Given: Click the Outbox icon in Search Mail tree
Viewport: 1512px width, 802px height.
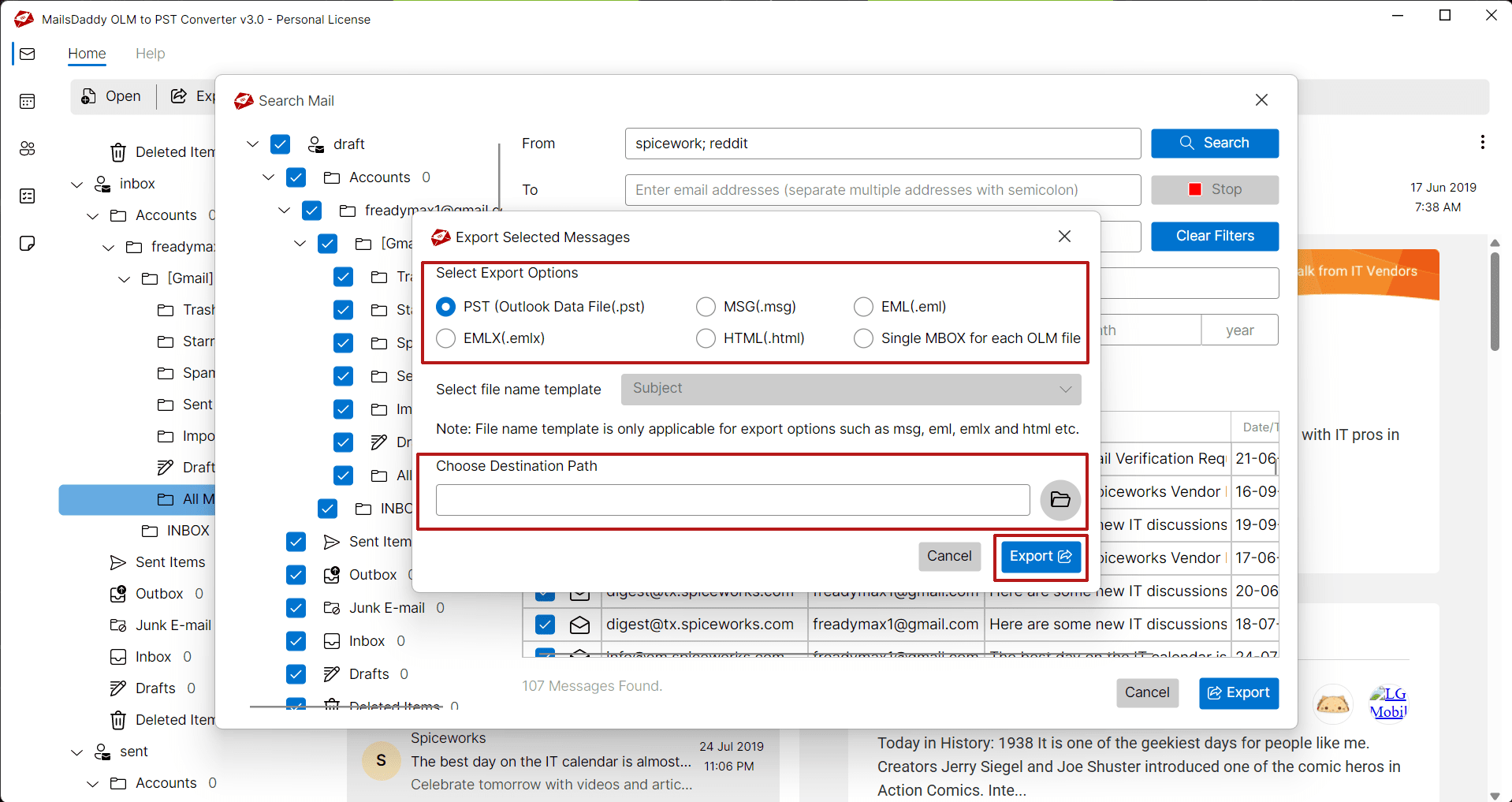Looking at the screenshot, I should coord(332,575).
